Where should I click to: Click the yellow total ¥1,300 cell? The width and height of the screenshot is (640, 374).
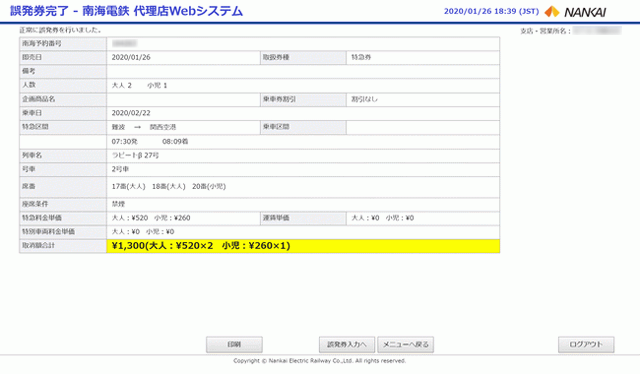(303, 246)
